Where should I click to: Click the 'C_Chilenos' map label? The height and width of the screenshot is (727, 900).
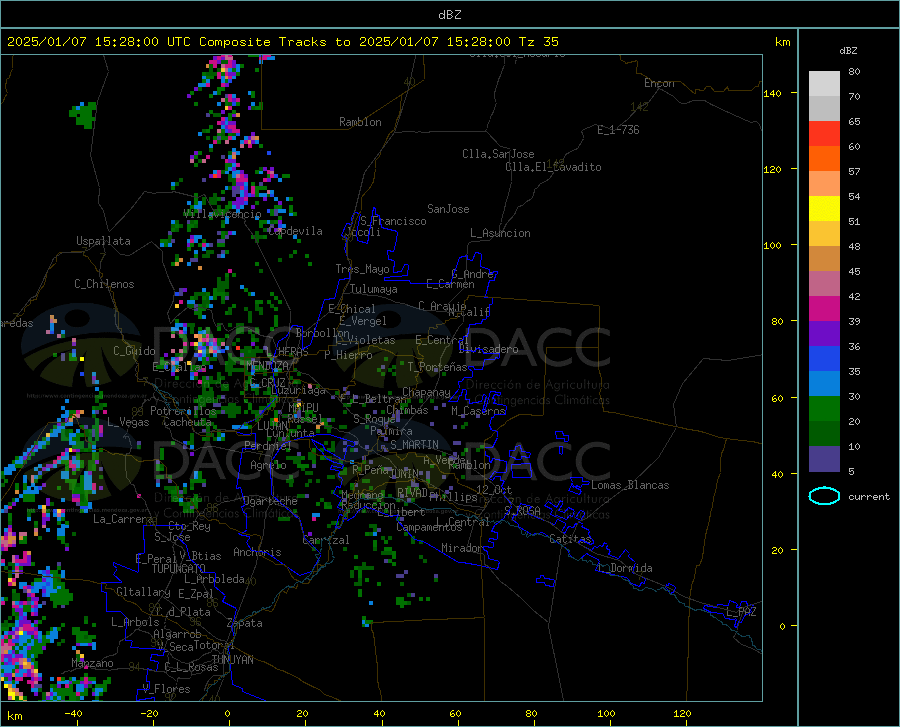[104, 284]
